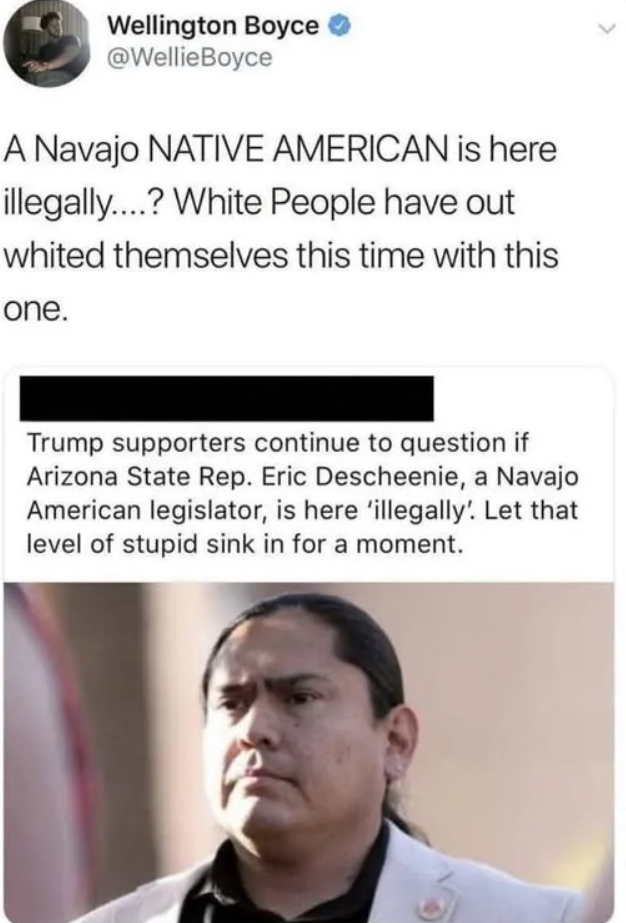Open the redacted quoted author bar
This screenshot has width=626, height=923.
(x=227, y=399)
